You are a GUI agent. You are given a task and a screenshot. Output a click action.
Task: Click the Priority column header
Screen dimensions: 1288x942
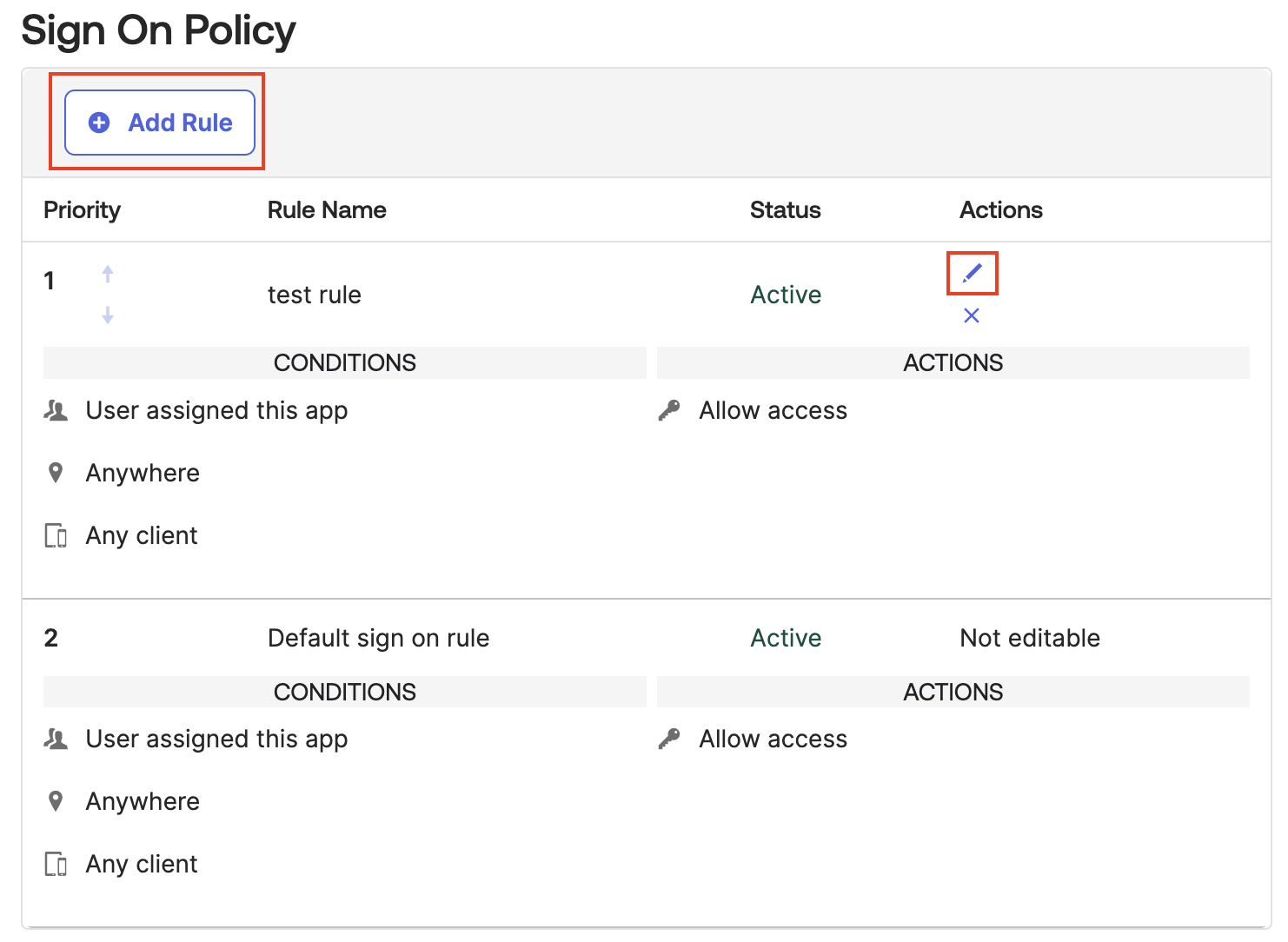[82, 210]
